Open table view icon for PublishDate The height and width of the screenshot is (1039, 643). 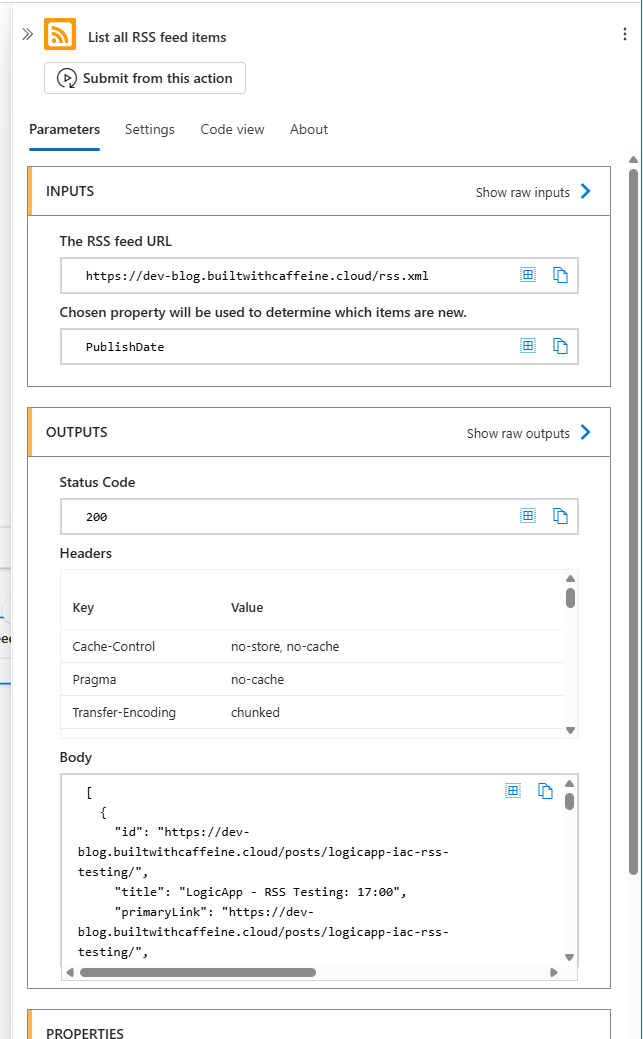[x=528, y=345]
